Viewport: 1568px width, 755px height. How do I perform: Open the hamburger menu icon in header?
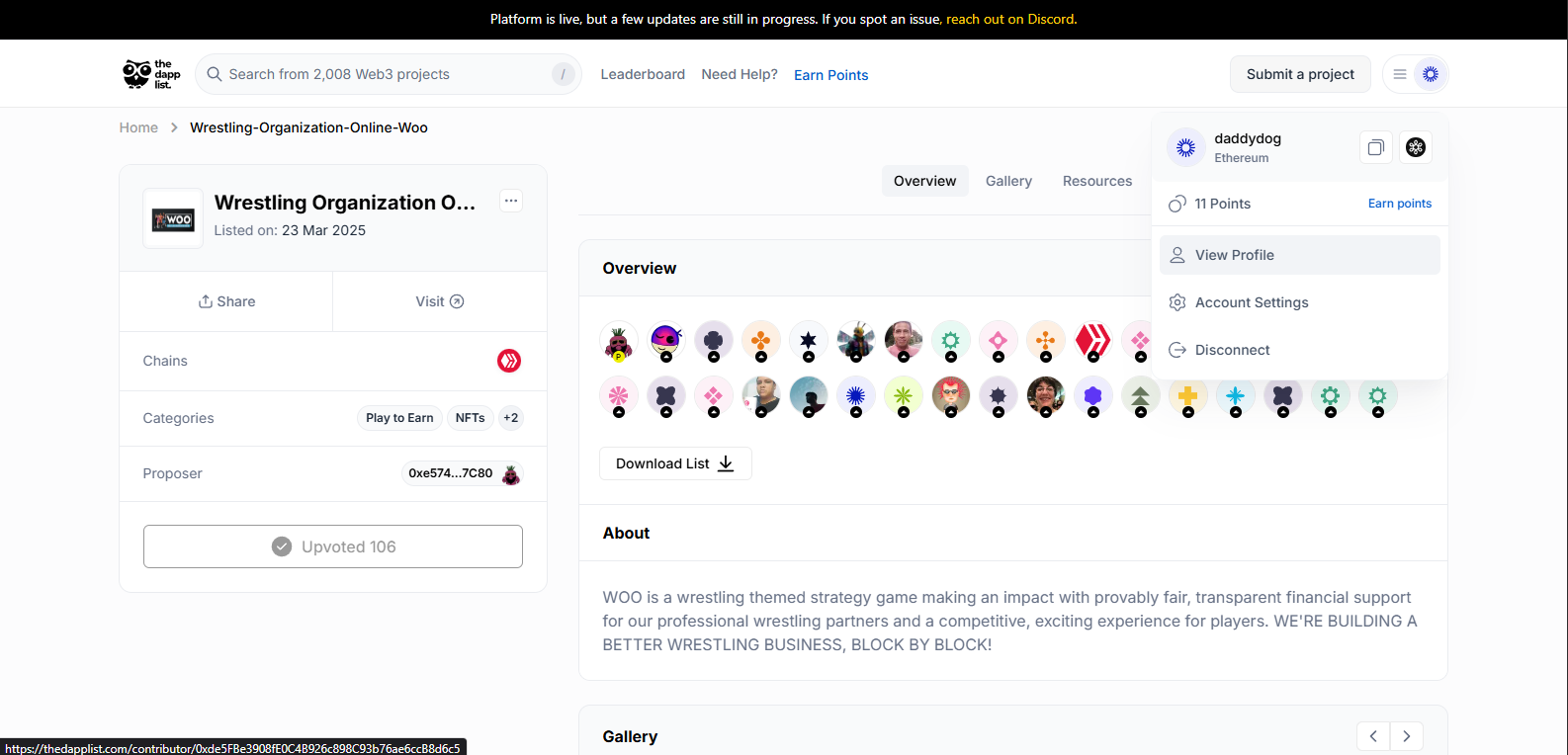pos(1400,74)
